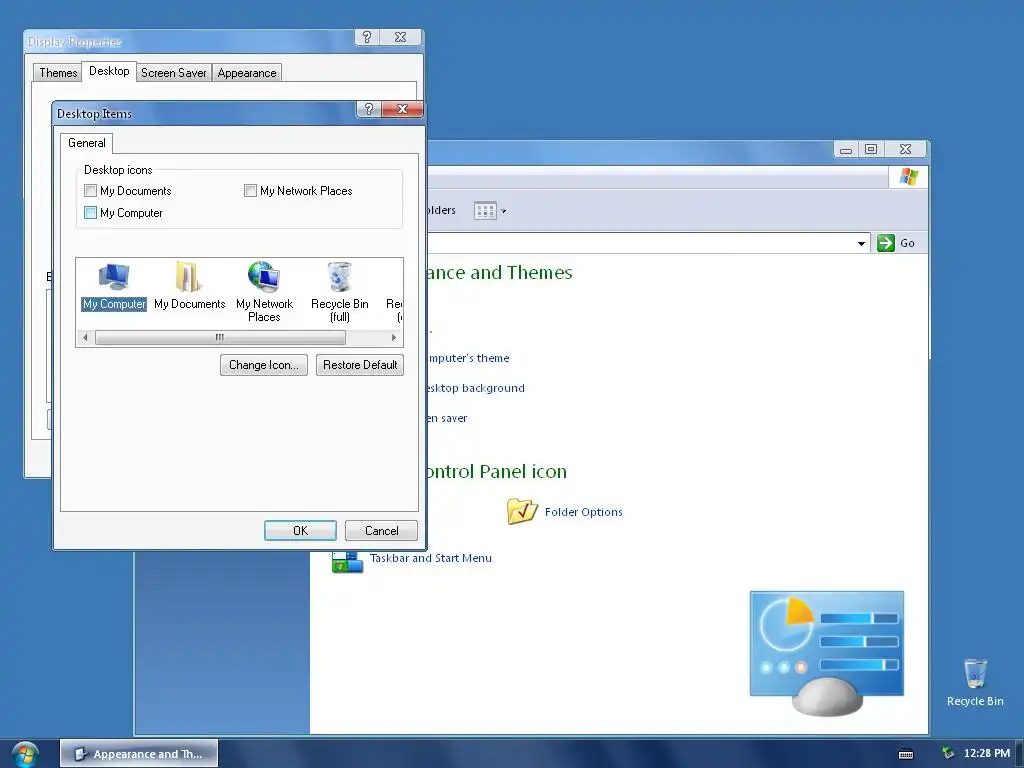This screenshot has height=768, width=1024.
Task: Click the help button in Desktop Items dialog
Action: [369, 109]
